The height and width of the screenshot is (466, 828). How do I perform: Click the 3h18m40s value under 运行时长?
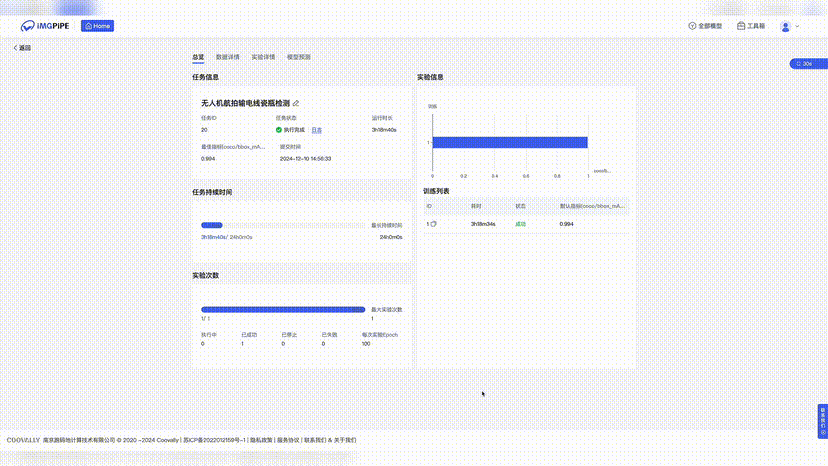point(384,130)
